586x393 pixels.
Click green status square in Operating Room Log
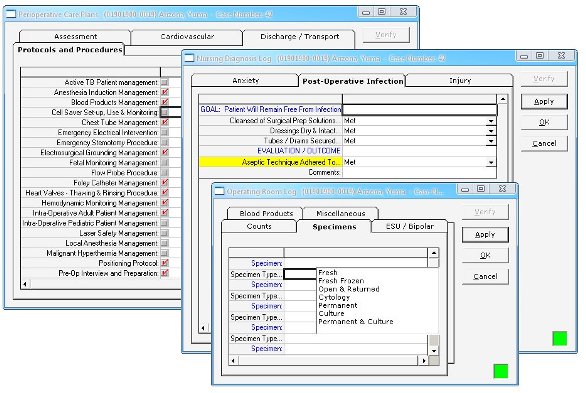click(501, 371)
